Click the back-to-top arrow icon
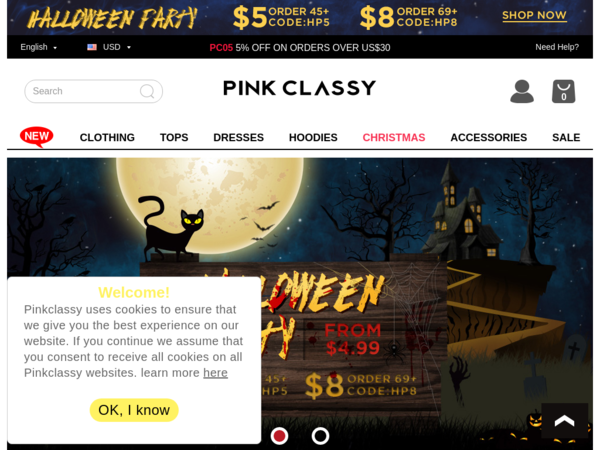Screen dimensions: 600x450 point(565,421)
